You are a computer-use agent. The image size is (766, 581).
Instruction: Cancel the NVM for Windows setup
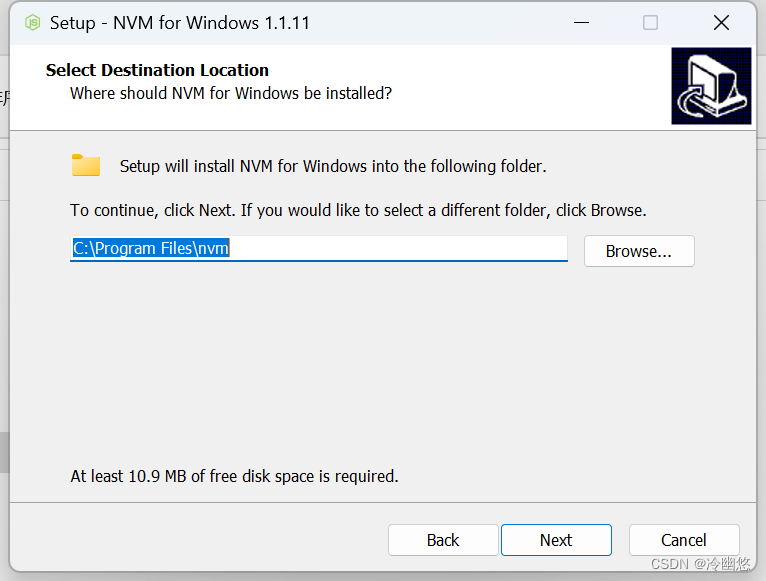tap(684, 540)
